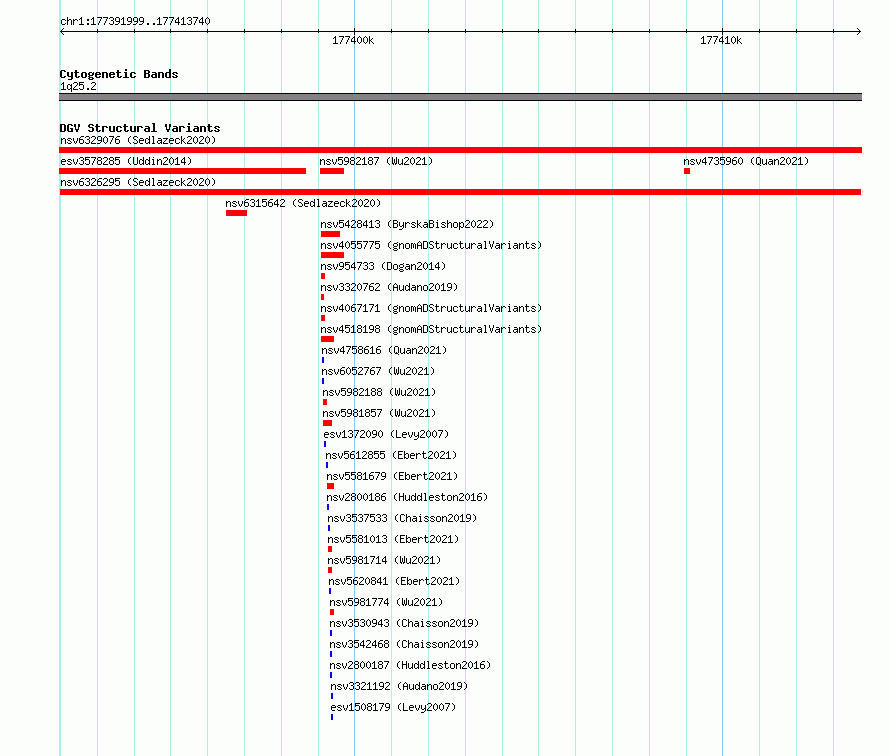This screenshot has height=756, width=890.
Task: Select the nsv4518198 (gnomADStructuralVariants) label
Action: tap(431, 329)
